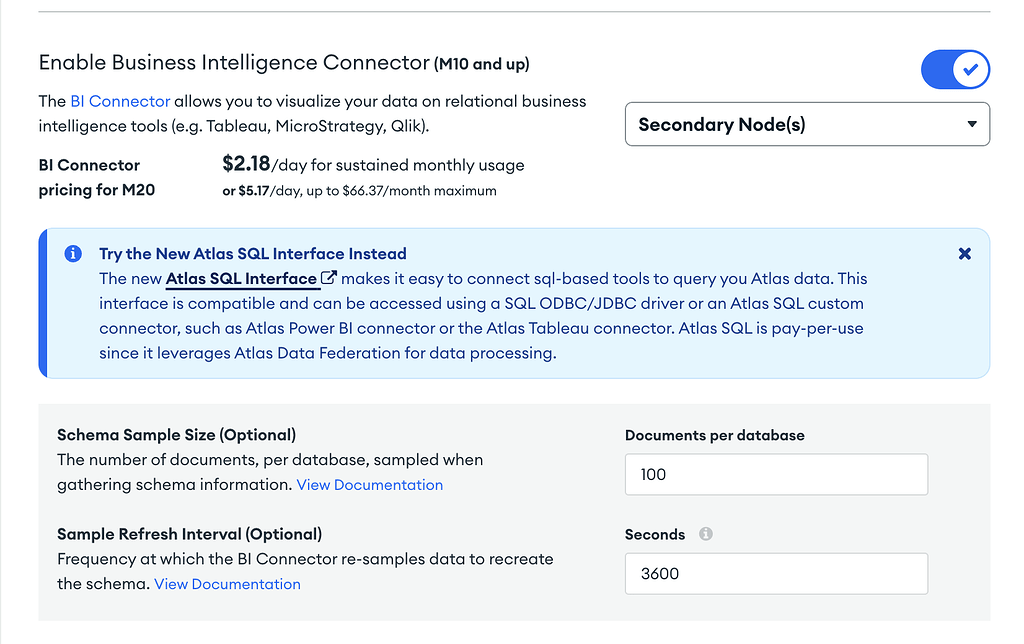Click the info icon next to Seconds
1024x644 pixels.
[706, 534]
